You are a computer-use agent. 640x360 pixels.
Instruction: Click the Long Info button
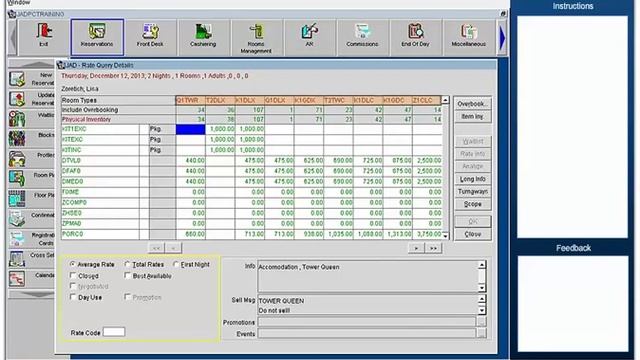[472, 179]
